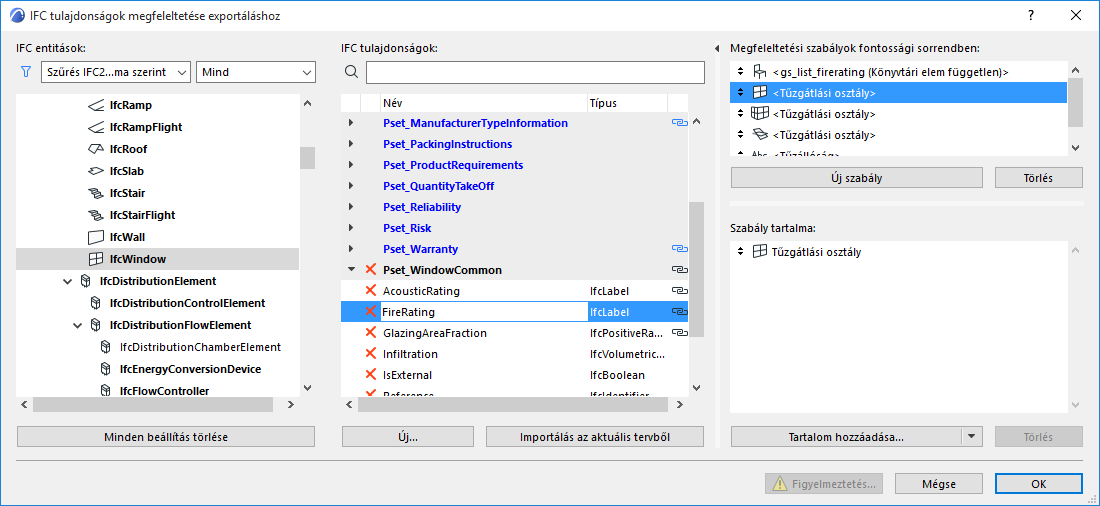Select IfcDistributionControlElement entity
Viewport: 1100px width, 506px height.
pyautogui.click(x=187, y=302)
